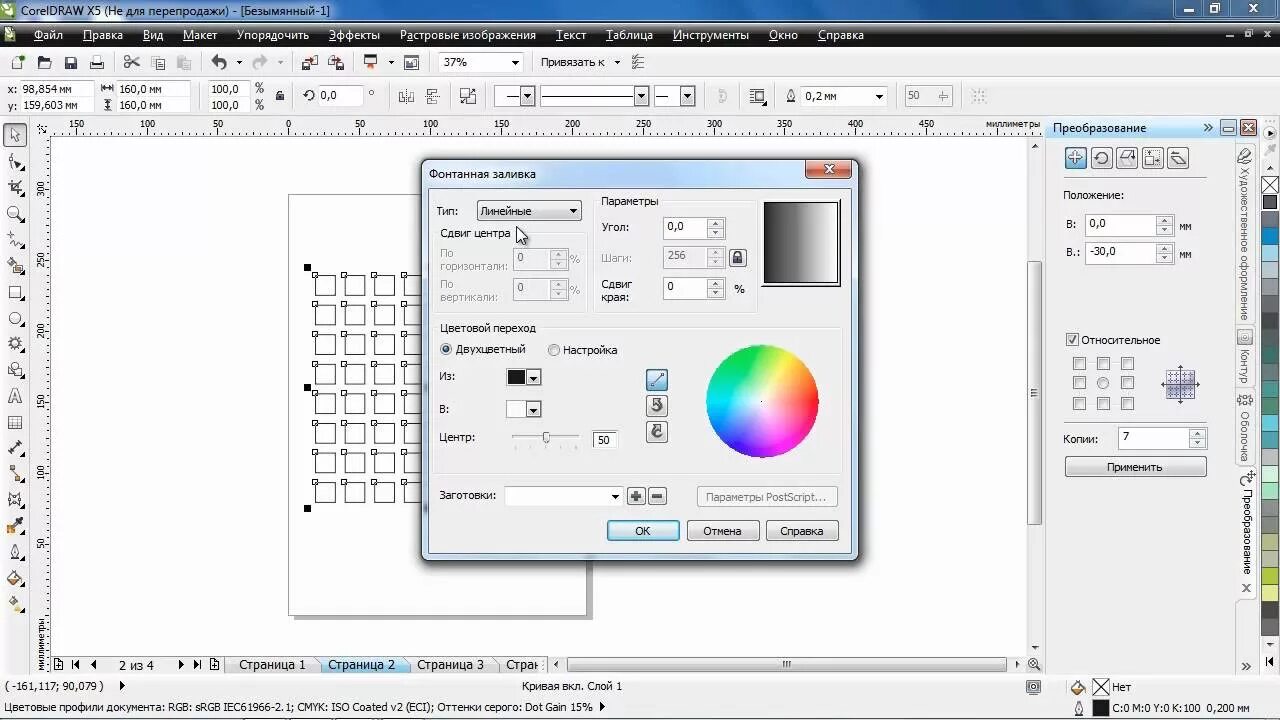
Task: Switch to Страница 3 tab
Action: [x=450, y=664]
